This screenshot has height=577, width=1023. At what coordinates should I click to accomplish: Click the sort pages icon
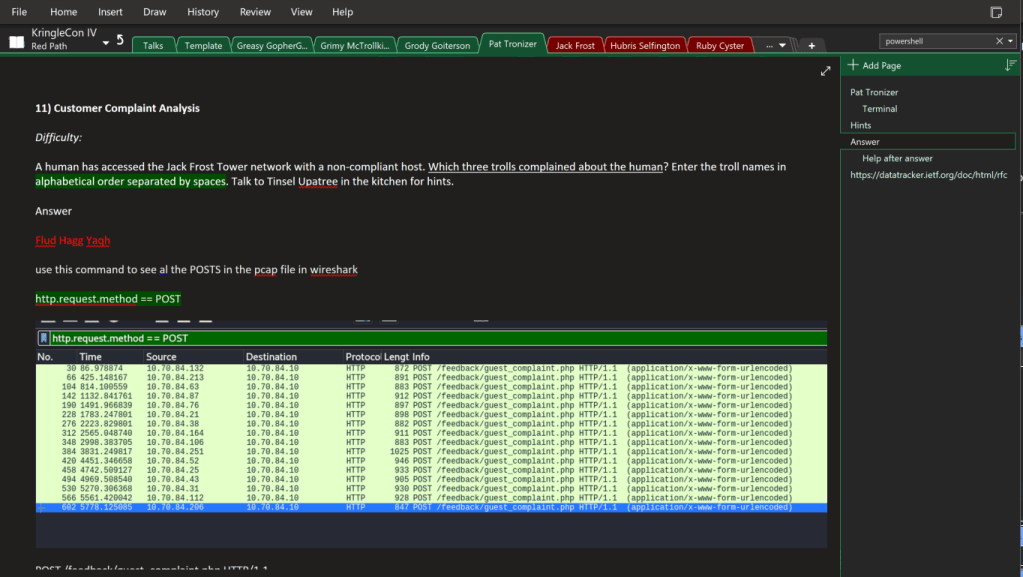[x=1010, y=65]
